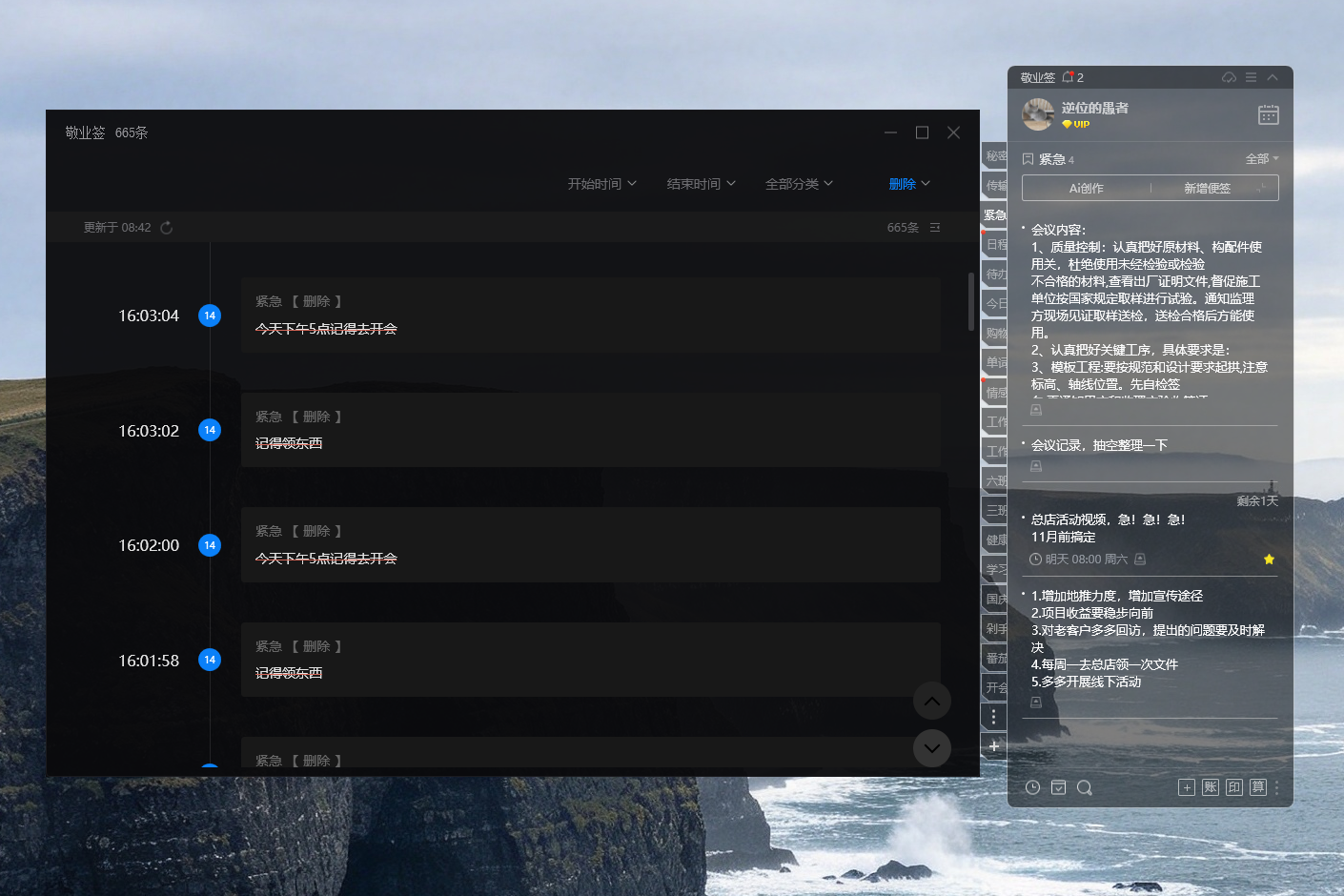Open the 账 accounting tool icon

click(1211, 787)
